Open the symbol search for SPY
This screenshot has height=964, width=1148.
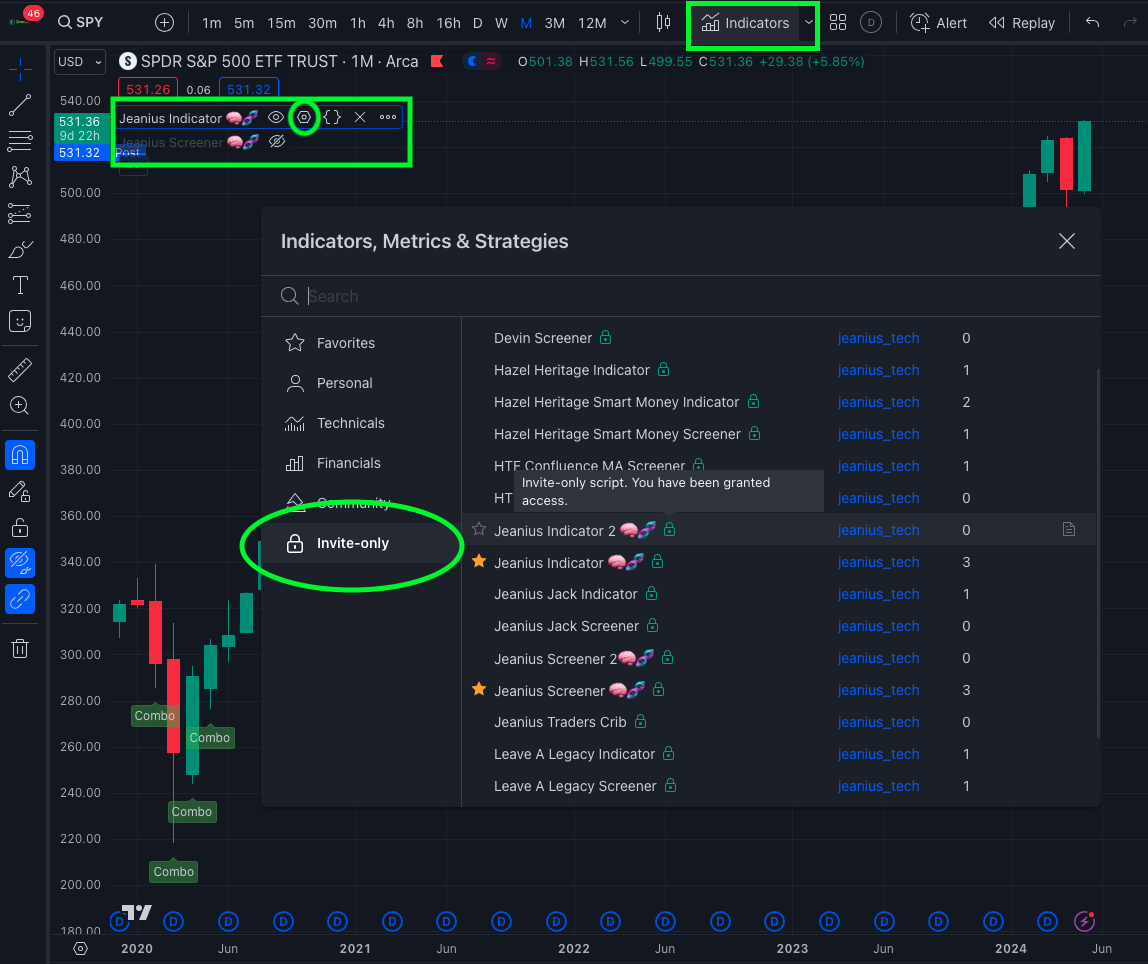pyautogui.click(x=81, y=22)
